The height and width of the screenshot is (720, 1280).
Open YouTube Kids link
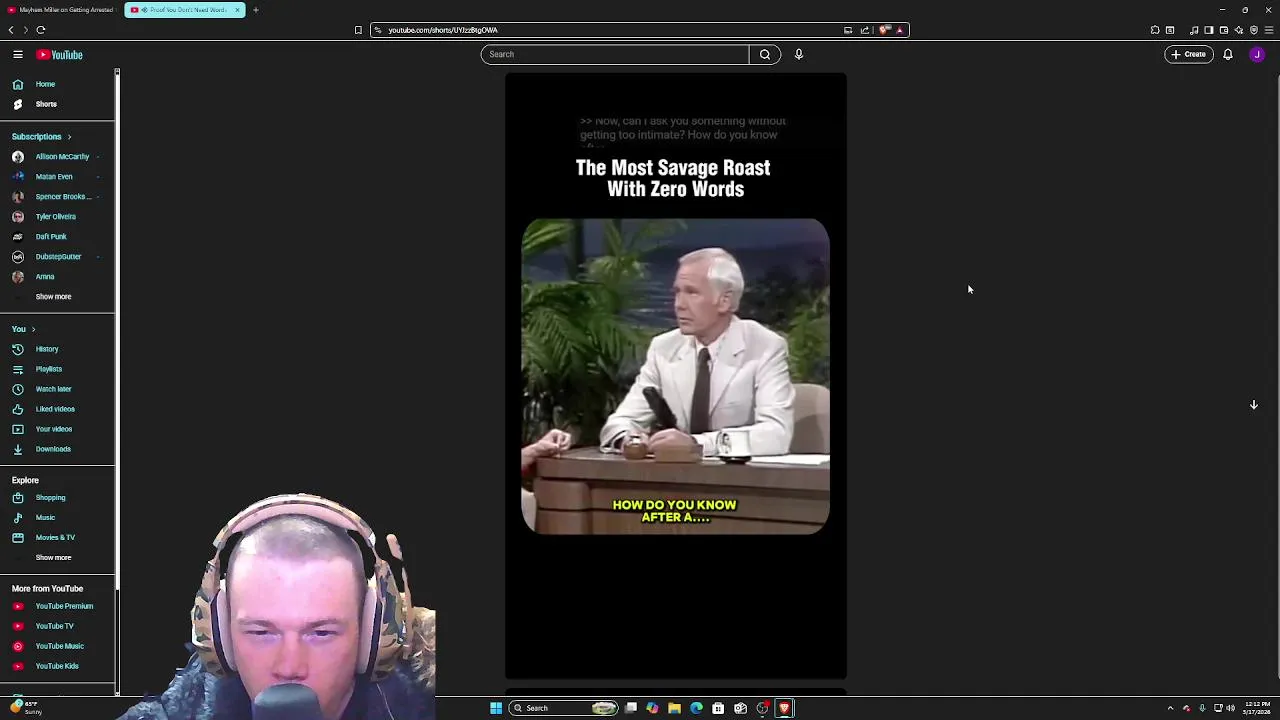[x=57, y=666]
